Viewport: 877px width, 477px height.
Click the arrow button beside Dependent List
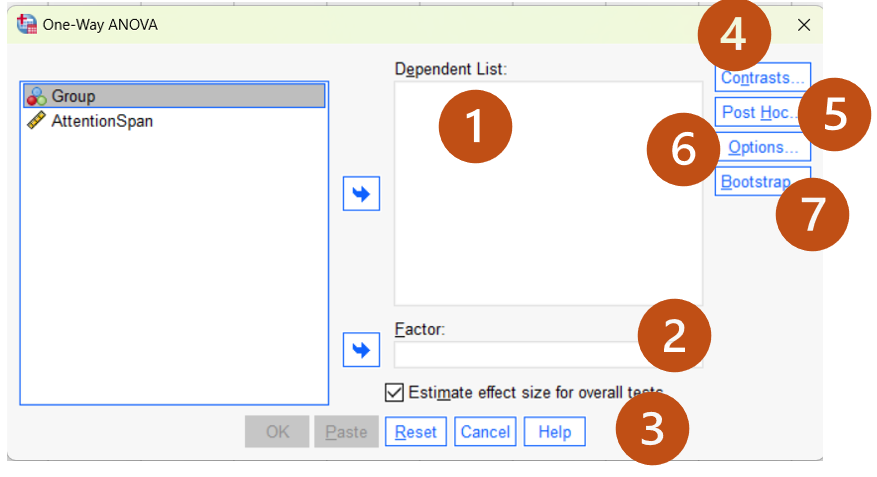coord(361,193)
